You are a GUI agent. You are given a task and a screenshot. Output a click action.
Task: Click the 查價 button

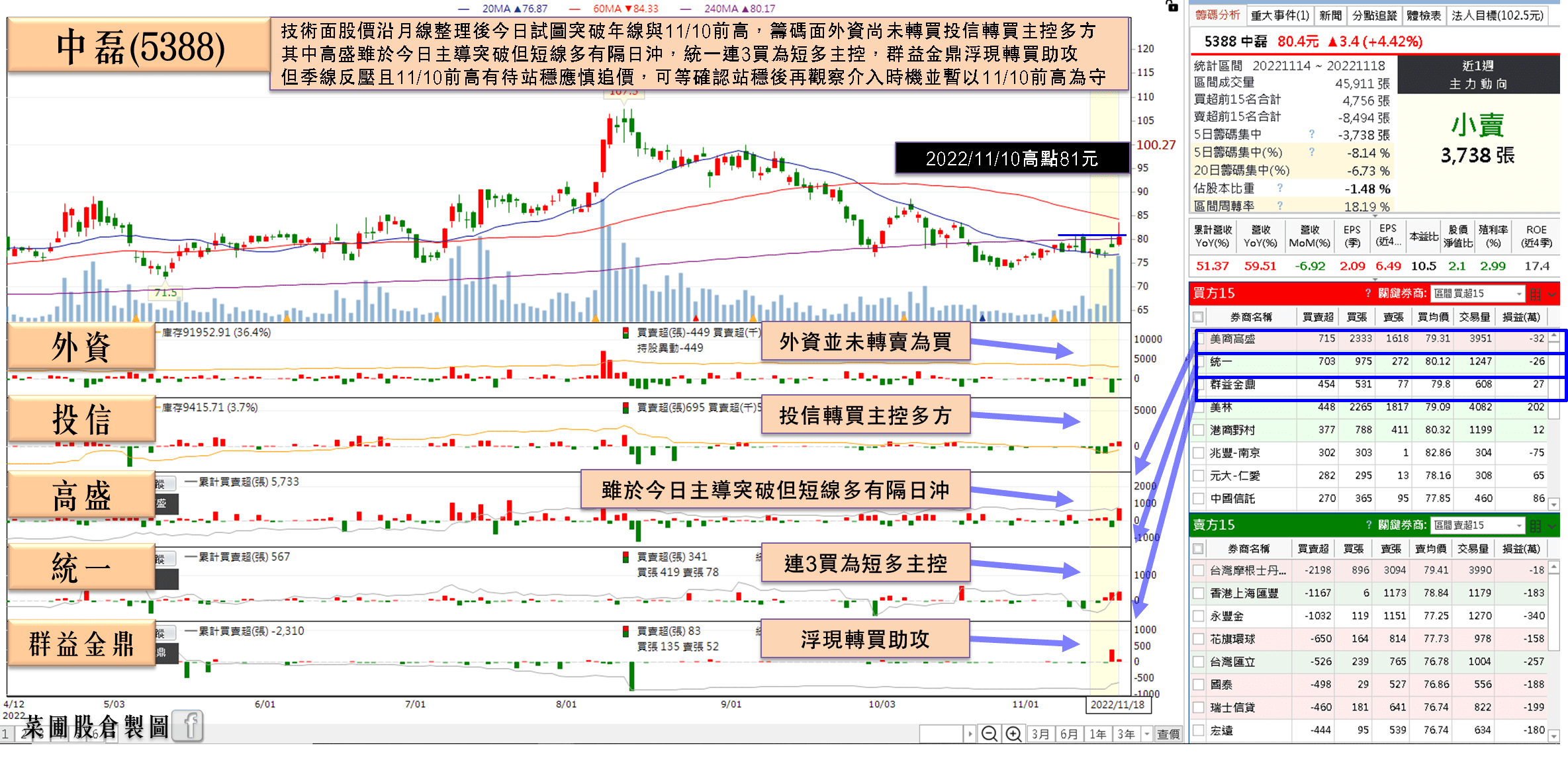pos(1168,734)
